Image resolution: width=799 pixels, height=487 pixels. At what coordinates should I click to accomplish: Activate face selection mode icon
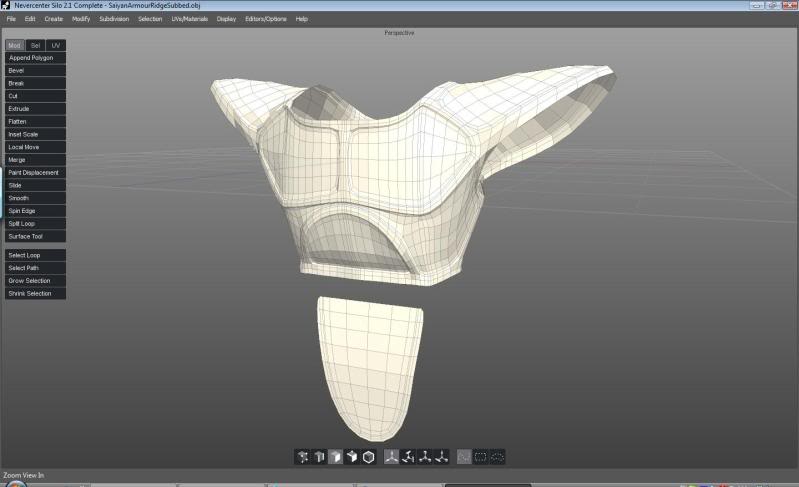click(335, 457)
